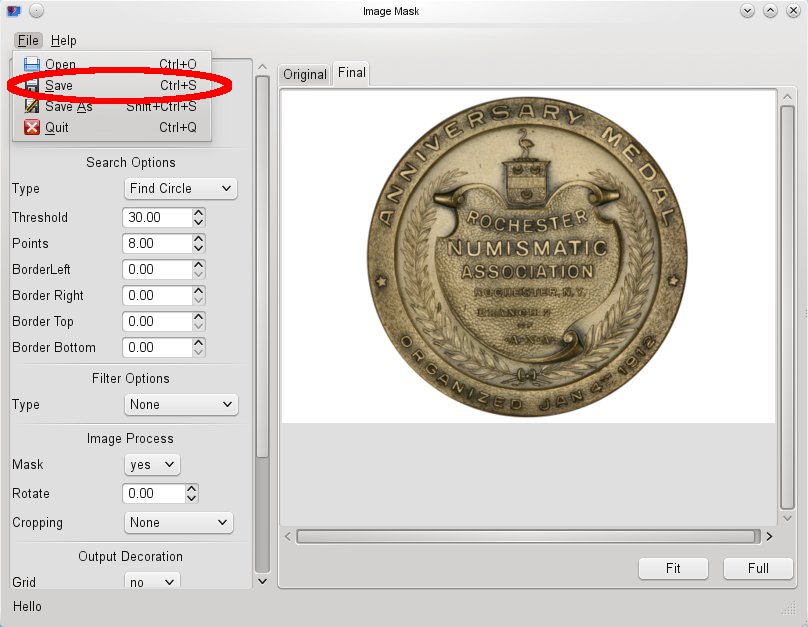
Task: Open the Cropping dropdown
Action: point(178,522)
